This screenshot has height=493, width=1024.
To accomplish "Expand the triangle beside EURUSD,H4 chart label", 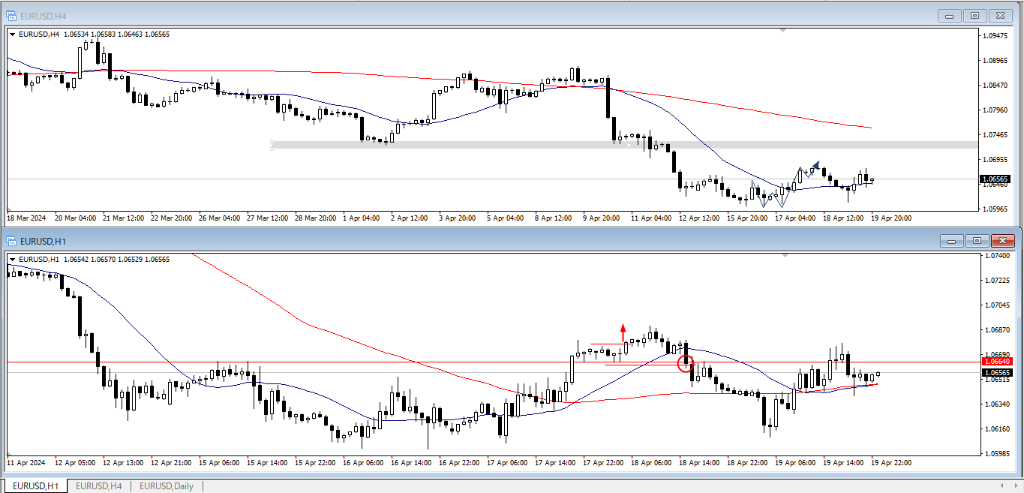I will 11,34.
